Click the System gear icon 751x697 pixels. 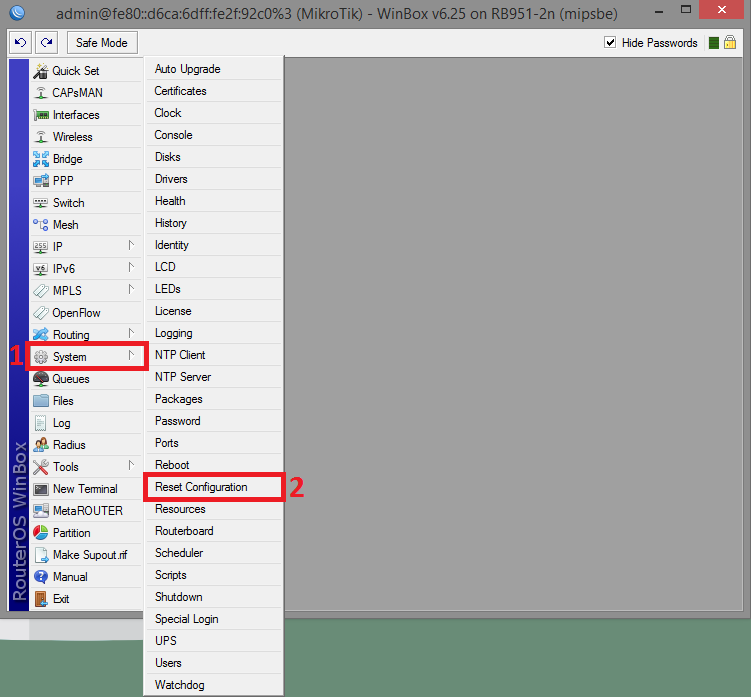[x=41, y=357]
